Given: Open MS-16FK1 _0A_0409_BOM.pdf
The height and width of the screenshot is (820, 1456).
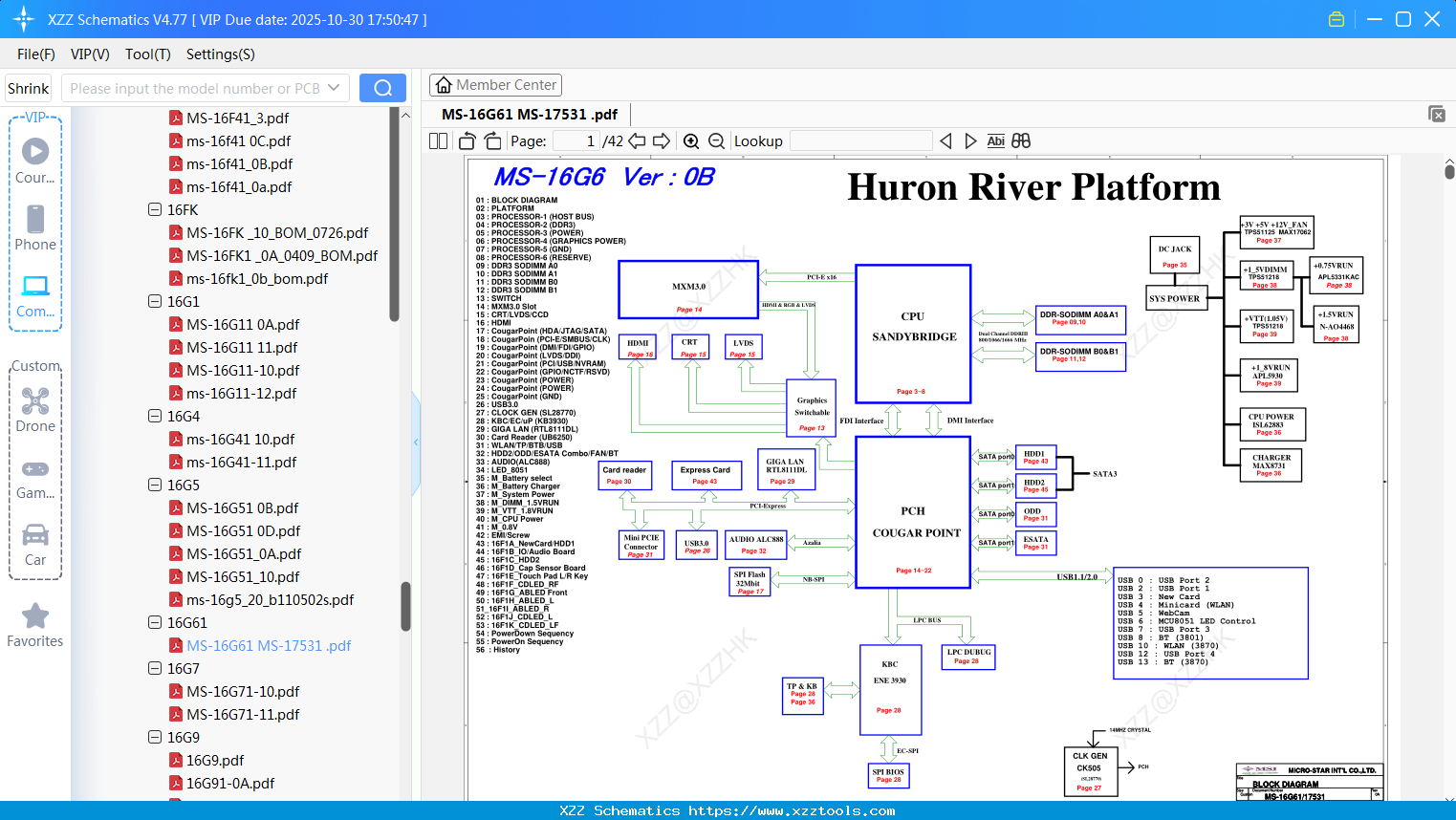Looking at the screenshot, I should (282, 255).
